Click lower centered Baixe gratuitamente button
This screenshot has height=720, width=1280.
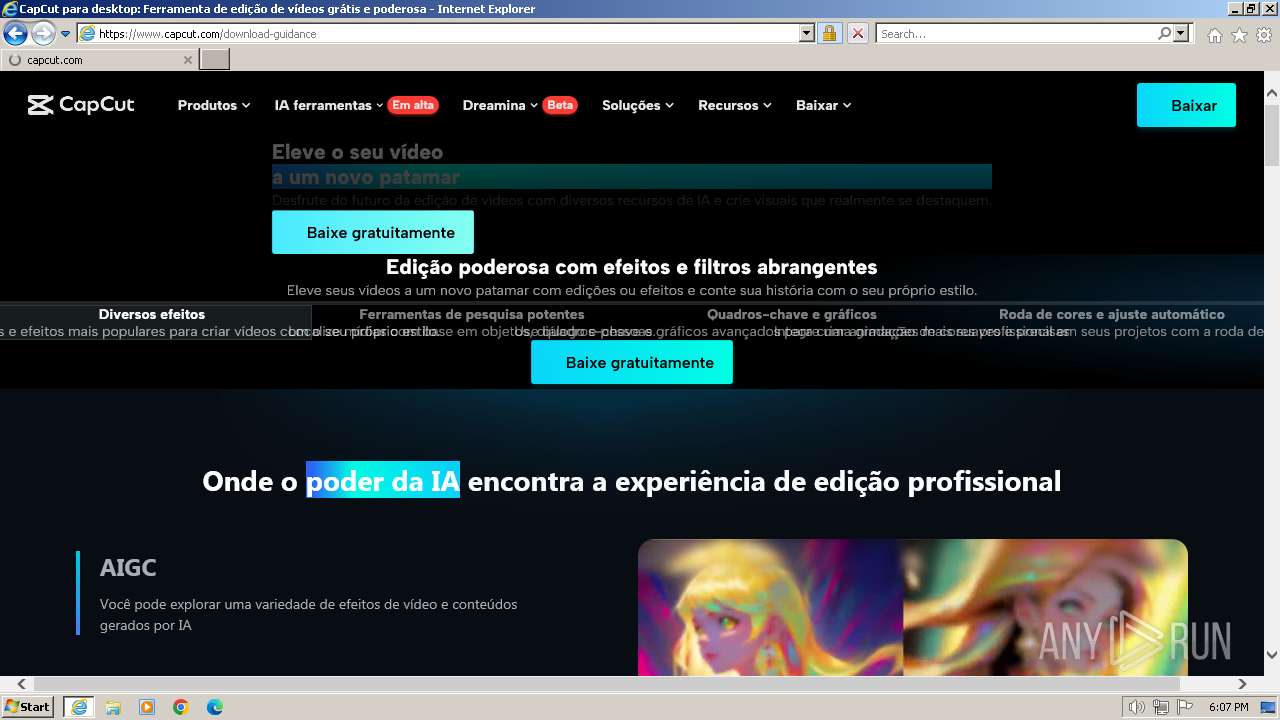point(632,362)
